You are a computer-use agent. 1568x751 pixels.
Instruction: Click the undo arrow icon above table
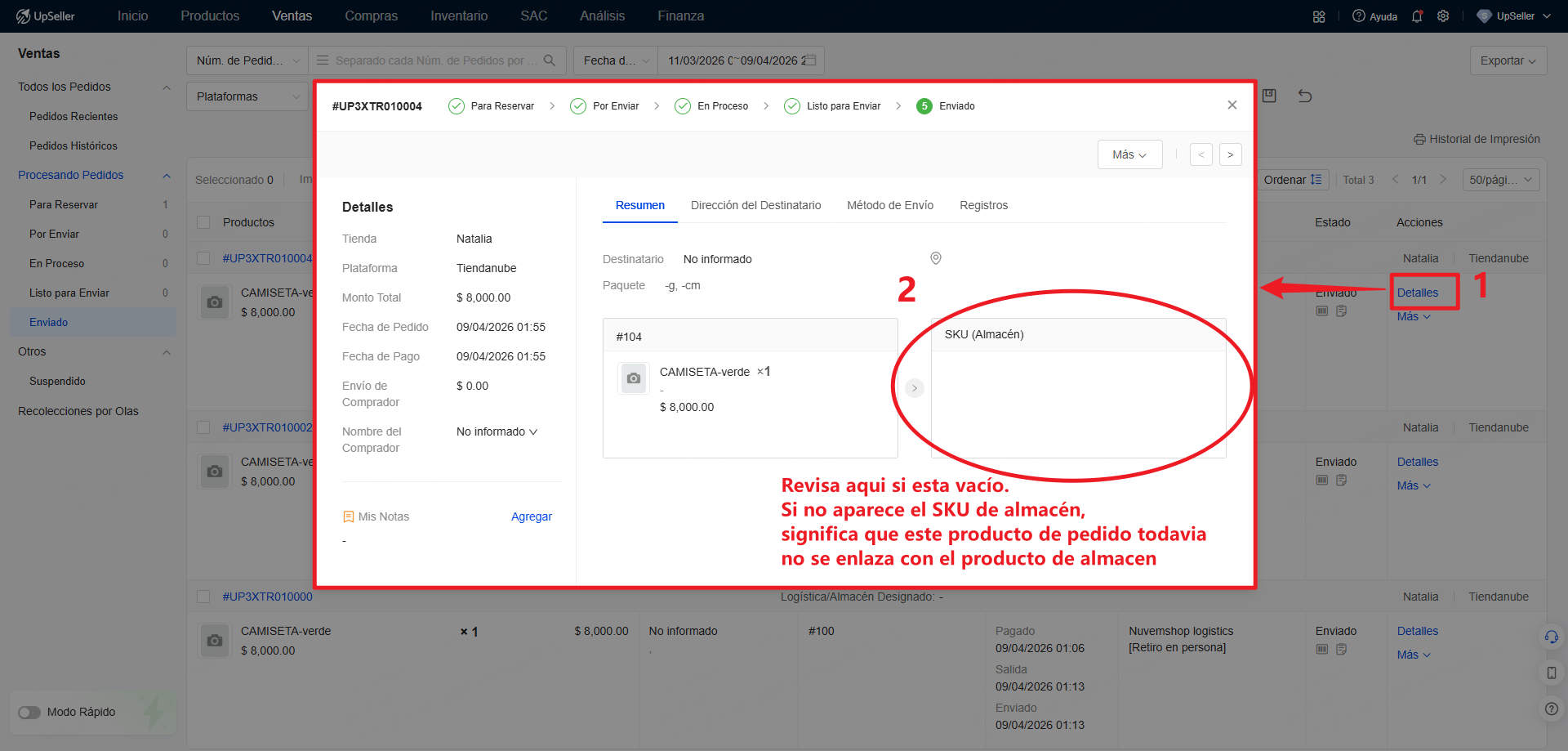[1305, 96]
